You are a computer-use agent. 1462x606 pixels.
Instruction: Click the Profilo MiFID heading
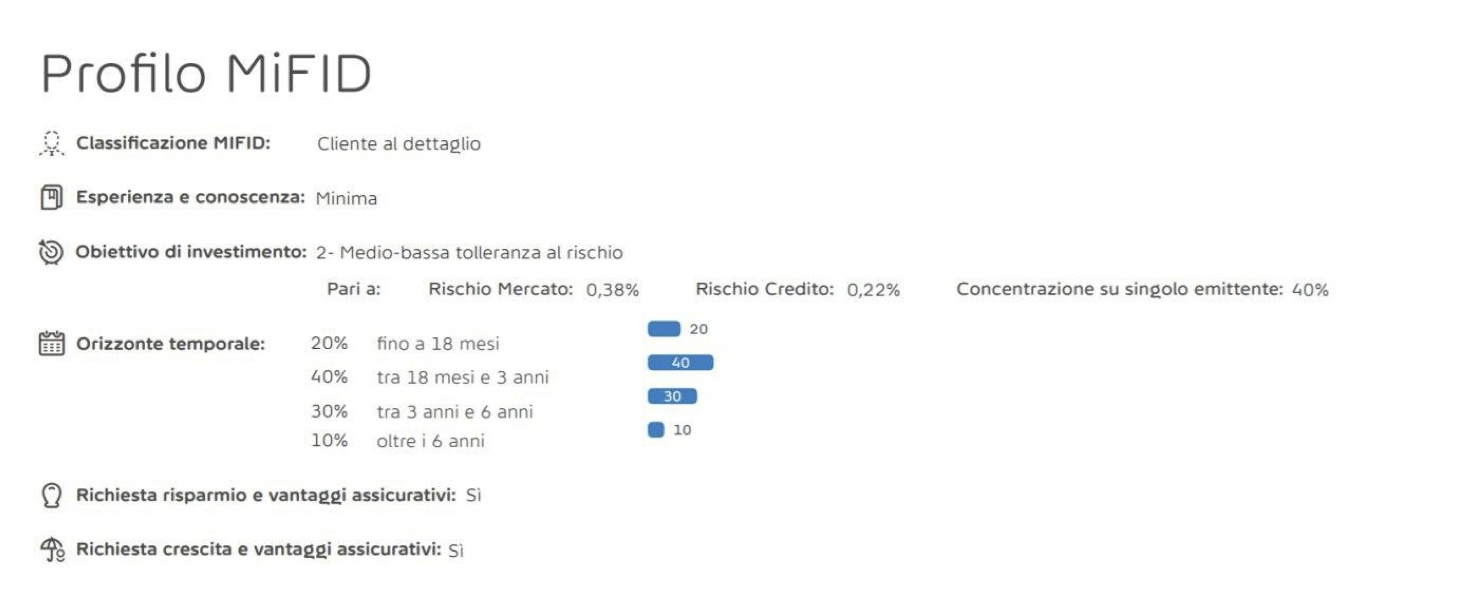tap(206, 74)
